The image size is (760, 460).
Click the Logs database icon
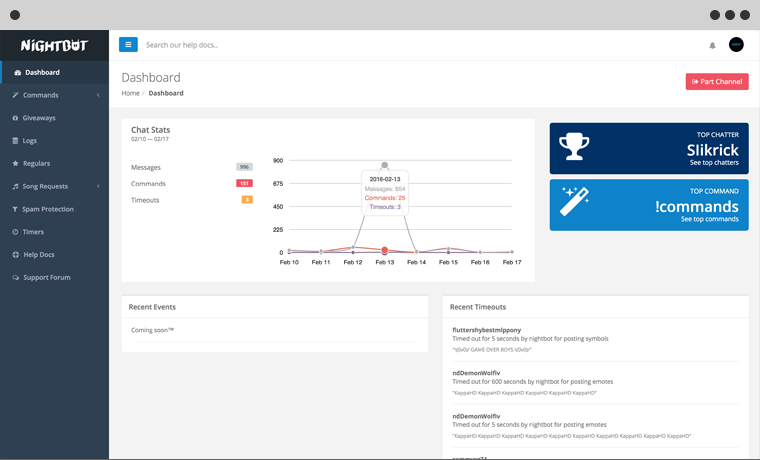[15, 141]
